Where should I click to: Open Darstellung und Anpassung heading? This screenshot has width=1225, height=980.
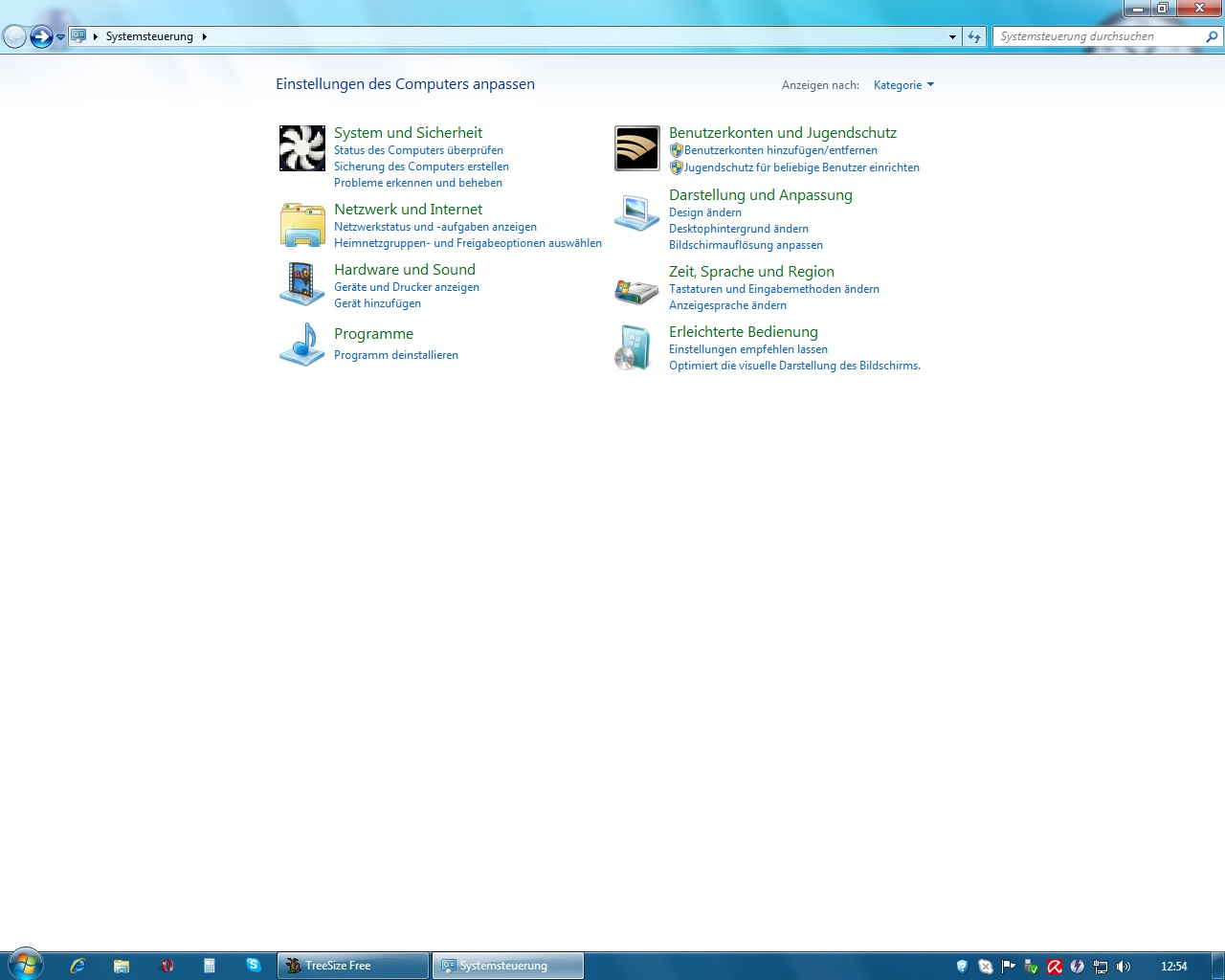[x=761, y=195]
